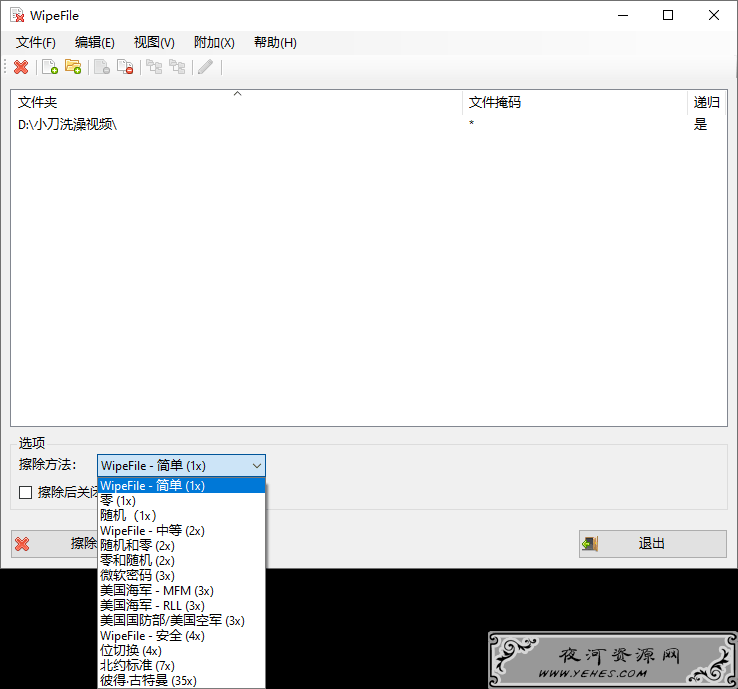This screenshot has width=738, height=689.
Task: Click the remove file red-minus toolbar icon
Action: pyautogui.click(x=125, y=67)
